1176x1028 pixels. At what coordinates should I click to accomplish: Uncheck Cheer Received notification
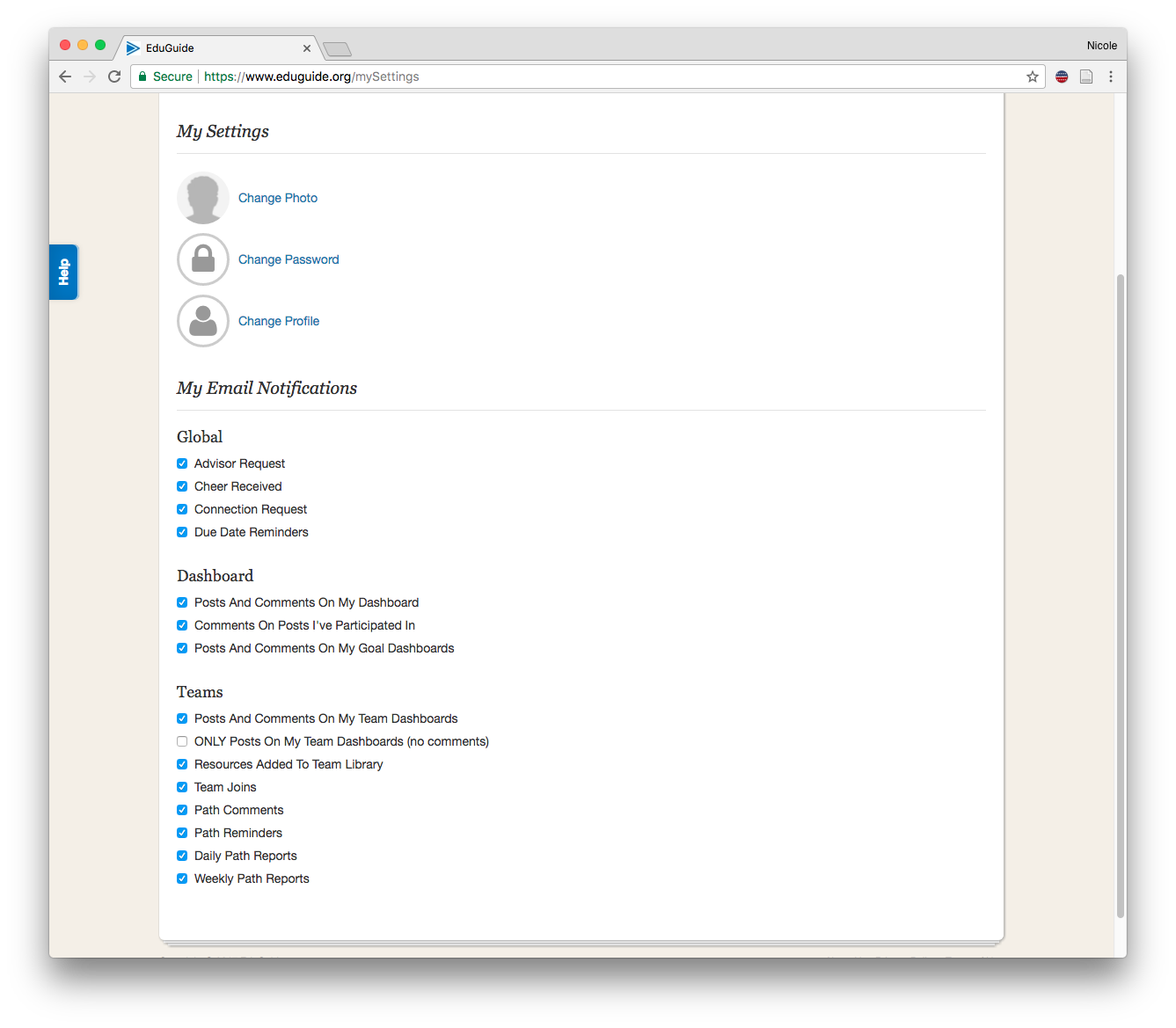(x=182, y=486)
